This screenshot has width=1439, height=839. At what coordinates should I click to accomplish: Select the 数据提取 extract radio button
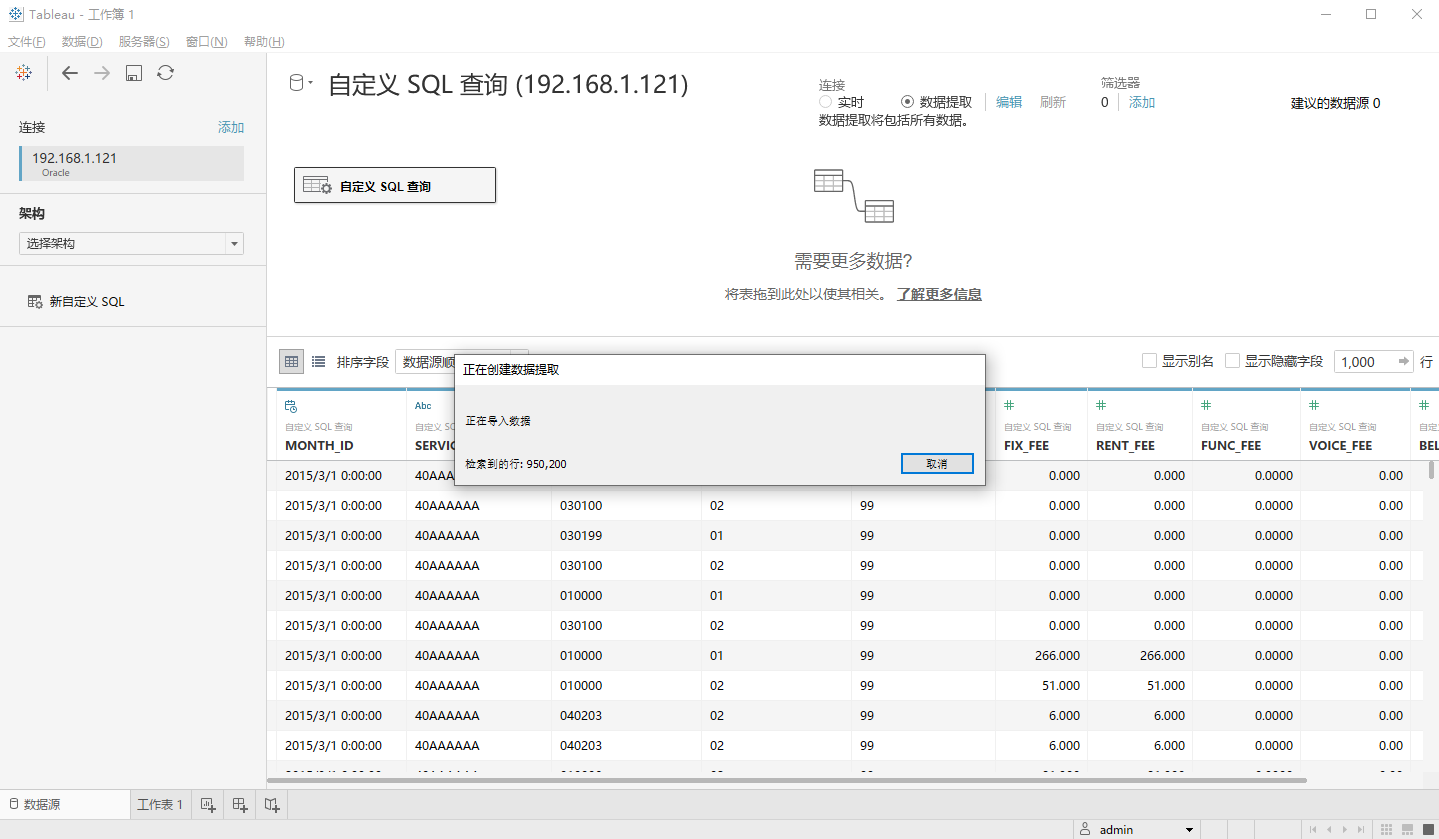(x=907, y=102)
